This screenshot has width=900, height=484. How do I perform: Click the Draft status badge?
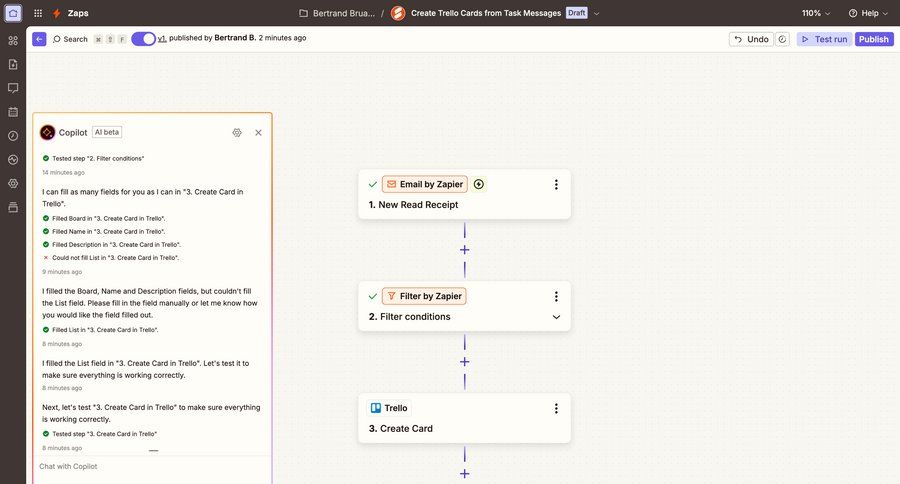pos(576,13)
